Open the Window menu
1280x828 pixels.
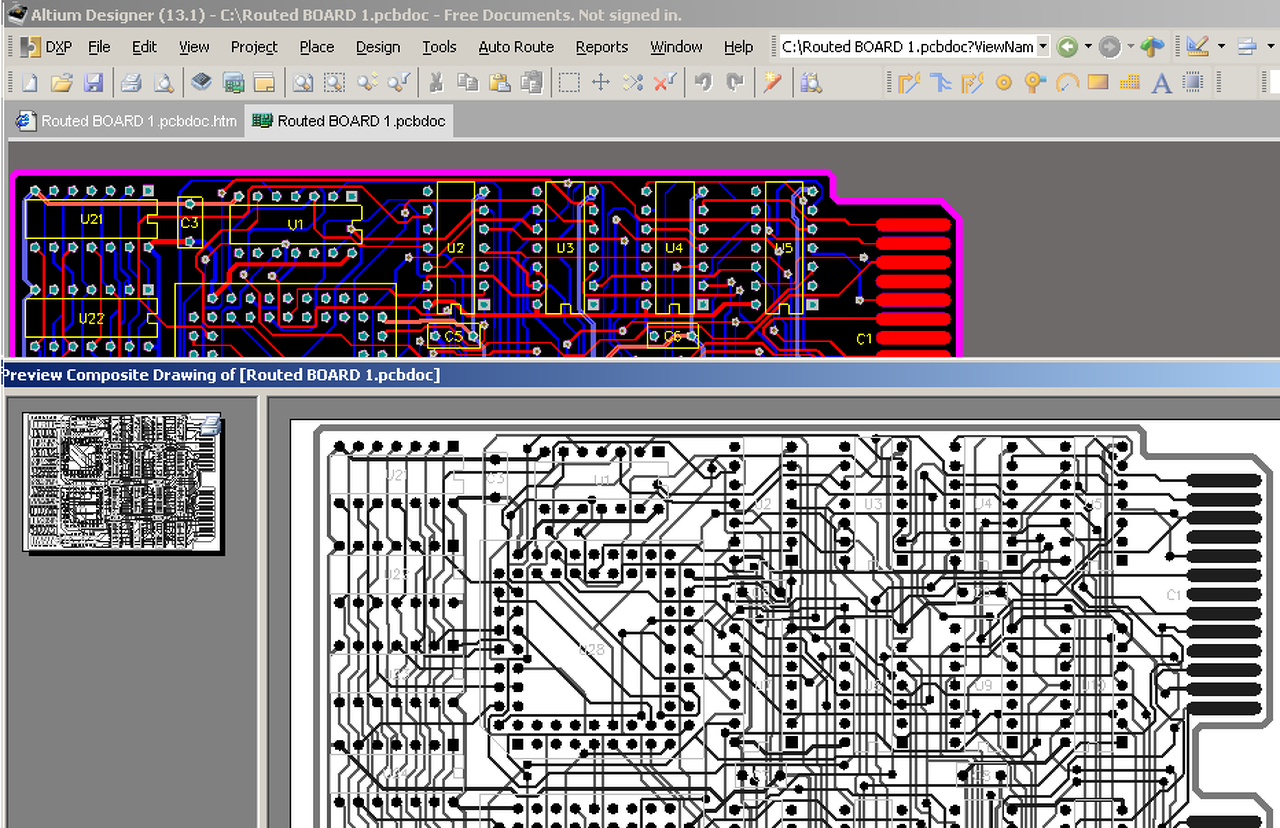676,46
